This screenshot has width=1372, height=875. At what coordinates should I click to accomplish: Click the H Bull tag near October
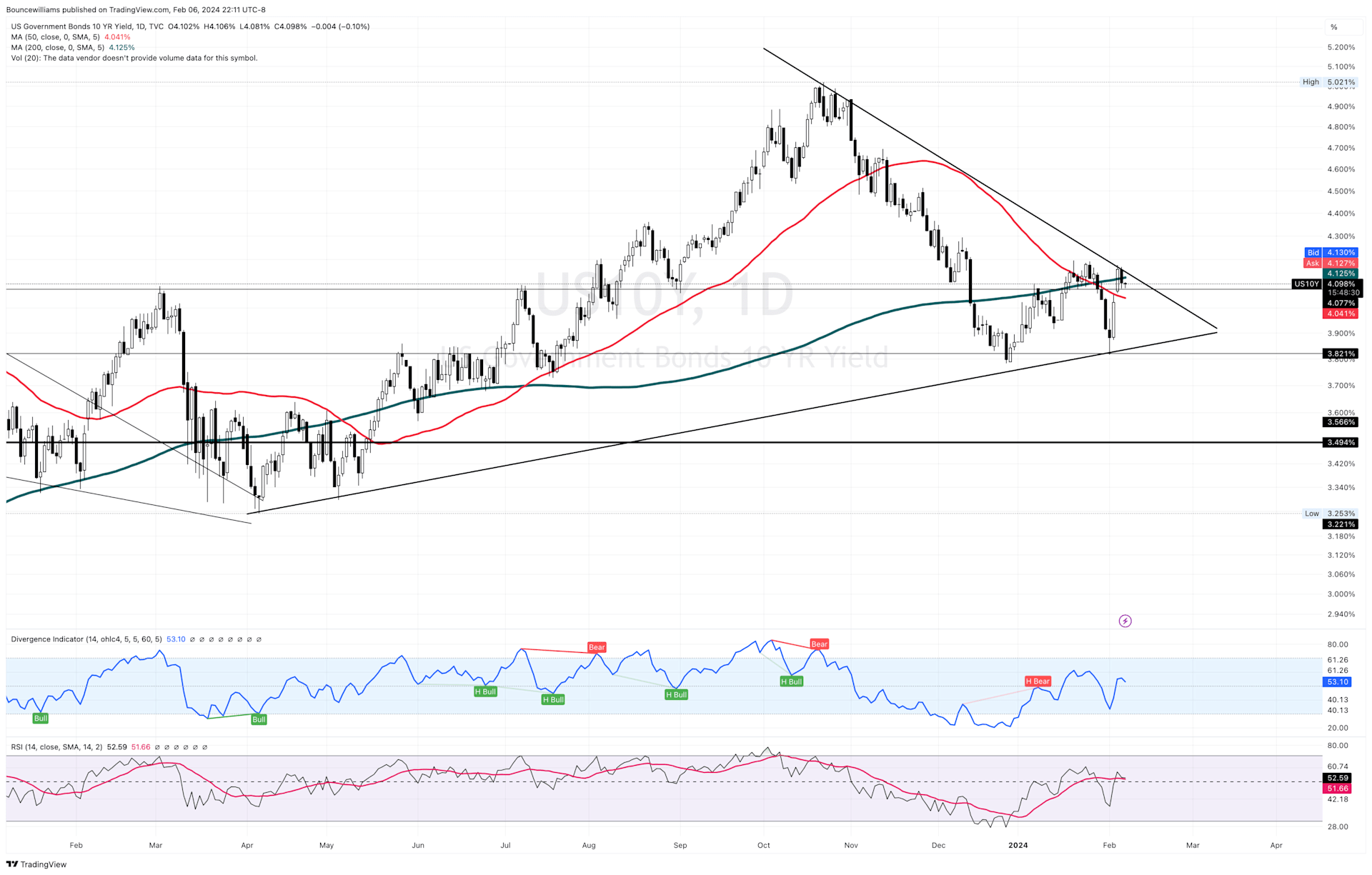tap(791, 681)
